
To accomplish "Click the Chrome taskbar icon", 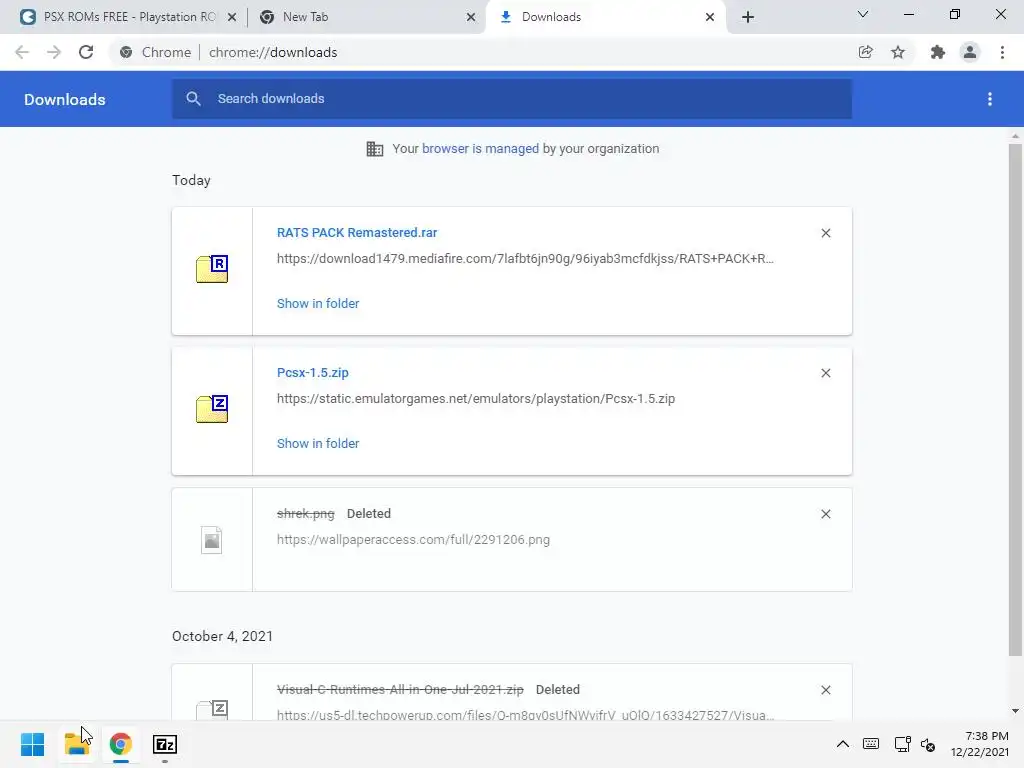I will pos(121,744).
